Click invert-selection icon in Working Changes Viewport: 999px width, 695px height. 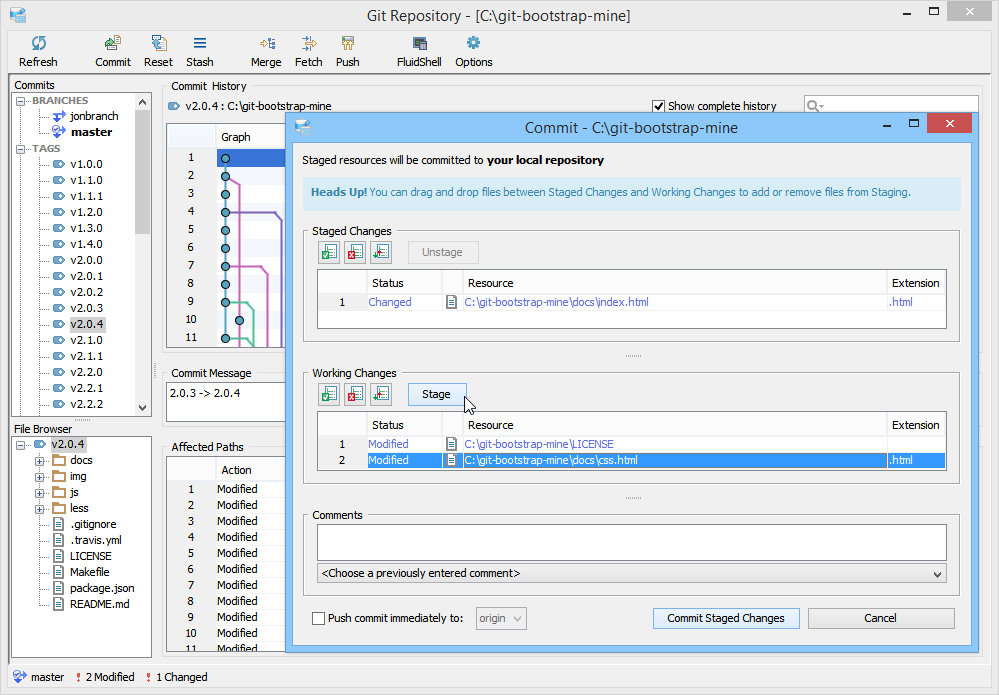(381, 394)
